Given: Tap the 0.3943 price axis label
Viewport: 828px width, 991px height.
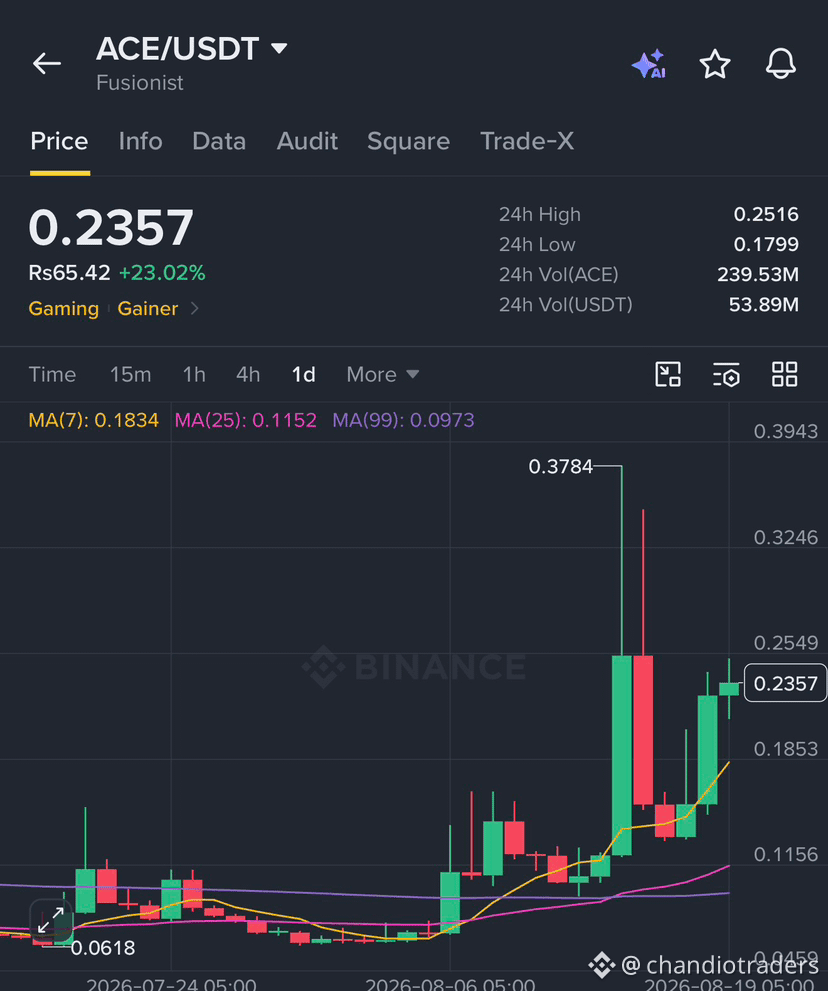Looking at the screenshot, I should click(786, 431).
